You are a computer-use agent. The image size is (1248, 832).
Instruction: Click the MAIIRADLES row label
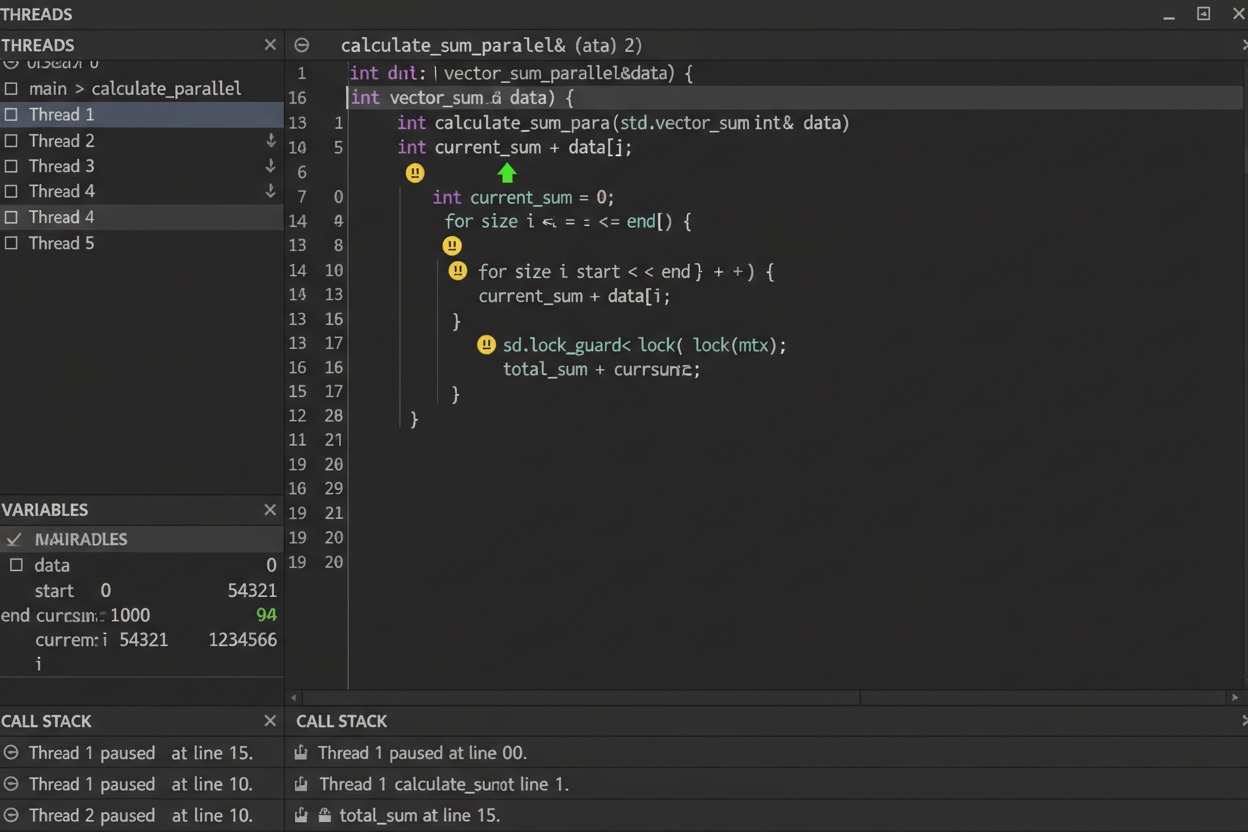coord(81,539)
